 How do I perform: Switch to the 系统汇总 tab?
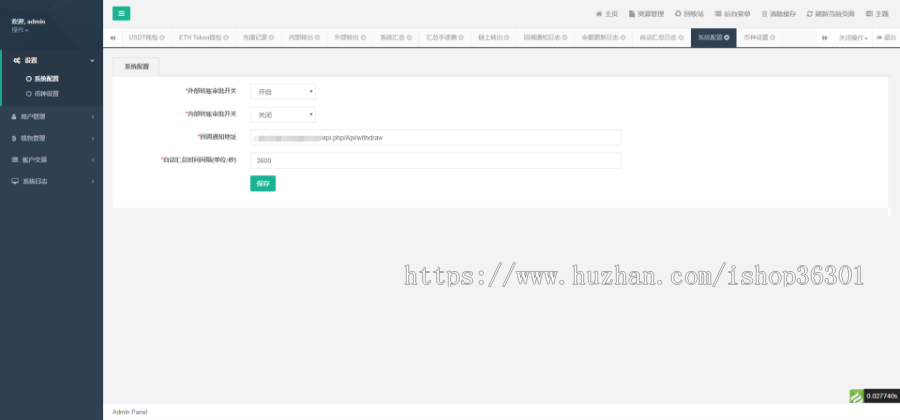(x=392, y=37)
